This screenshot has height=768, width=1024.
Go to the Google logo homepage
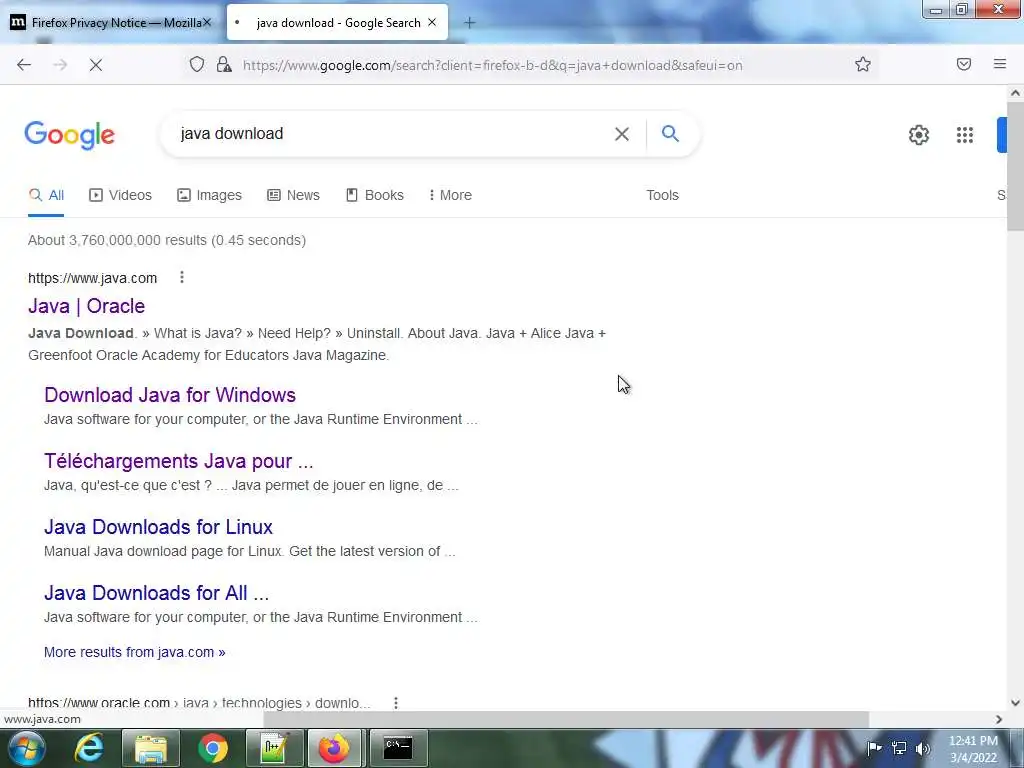tap(69, 135)
